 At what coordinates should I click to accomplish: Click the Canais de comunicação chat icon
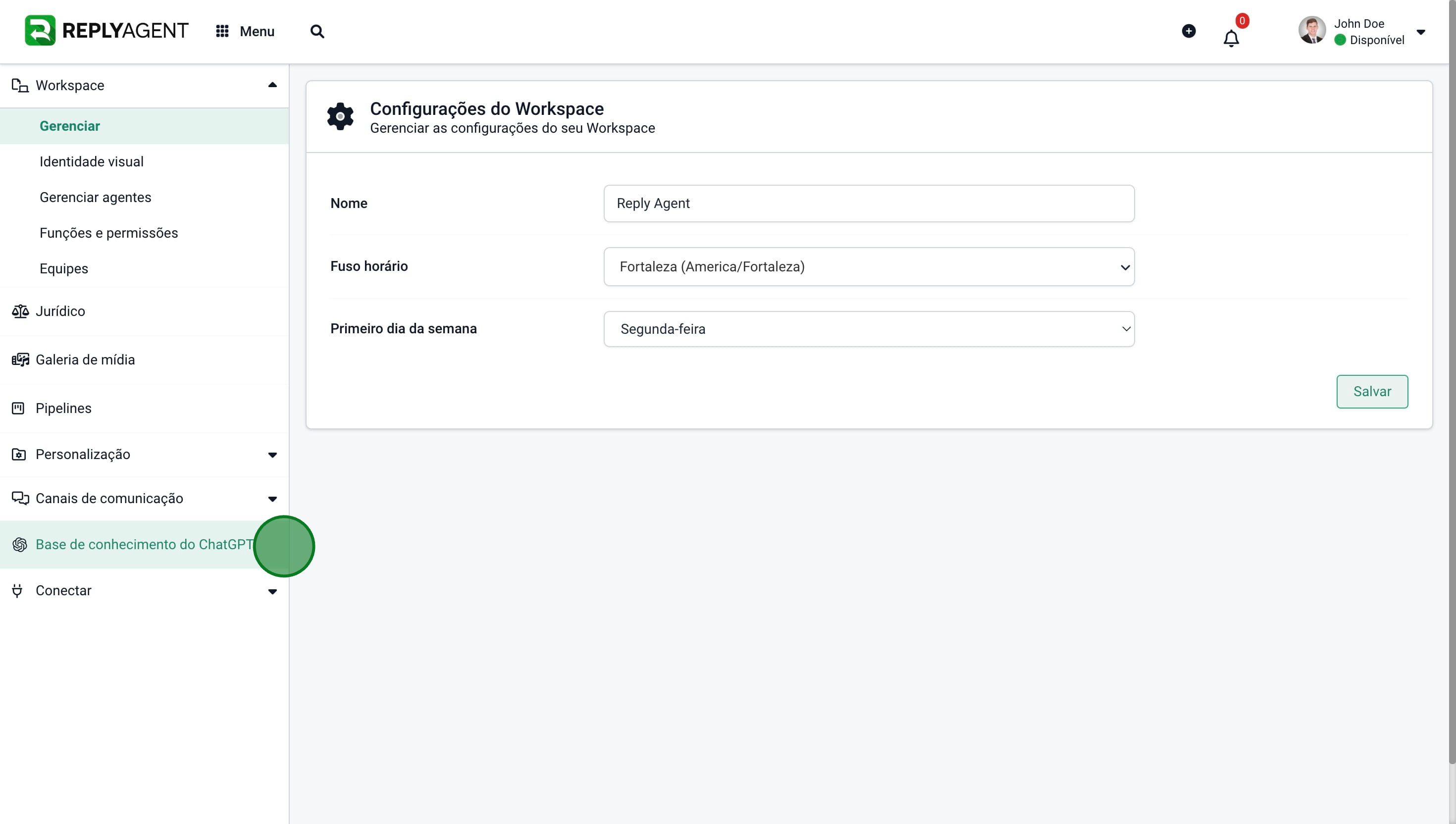[20, 498]
